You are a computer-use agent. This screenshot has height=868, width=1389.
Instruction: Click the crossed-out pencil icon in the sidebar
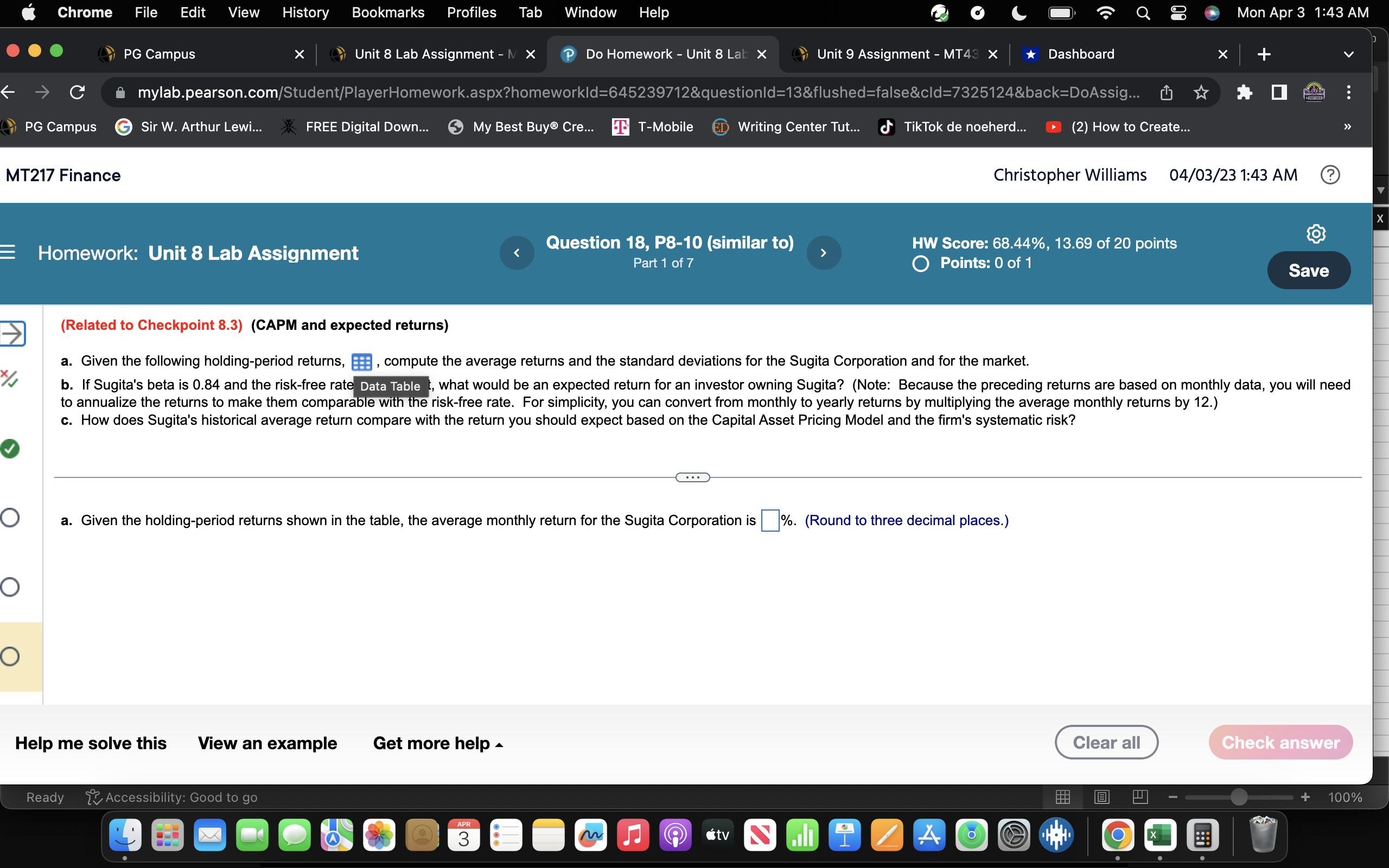pos(9,379)
